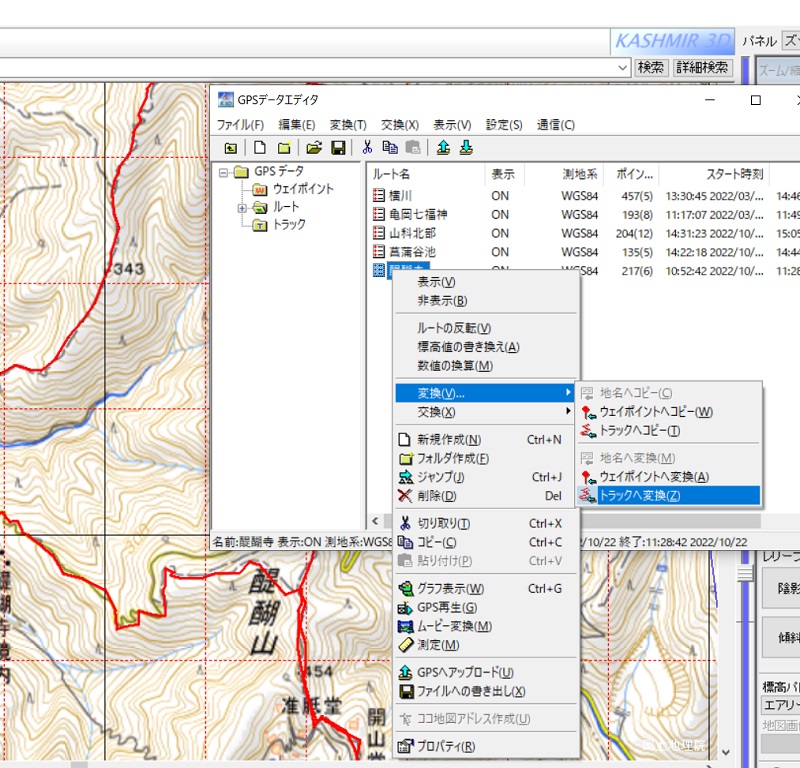Select the トラック folder in tree
This screenshot has width=800, height=768.
280,225
